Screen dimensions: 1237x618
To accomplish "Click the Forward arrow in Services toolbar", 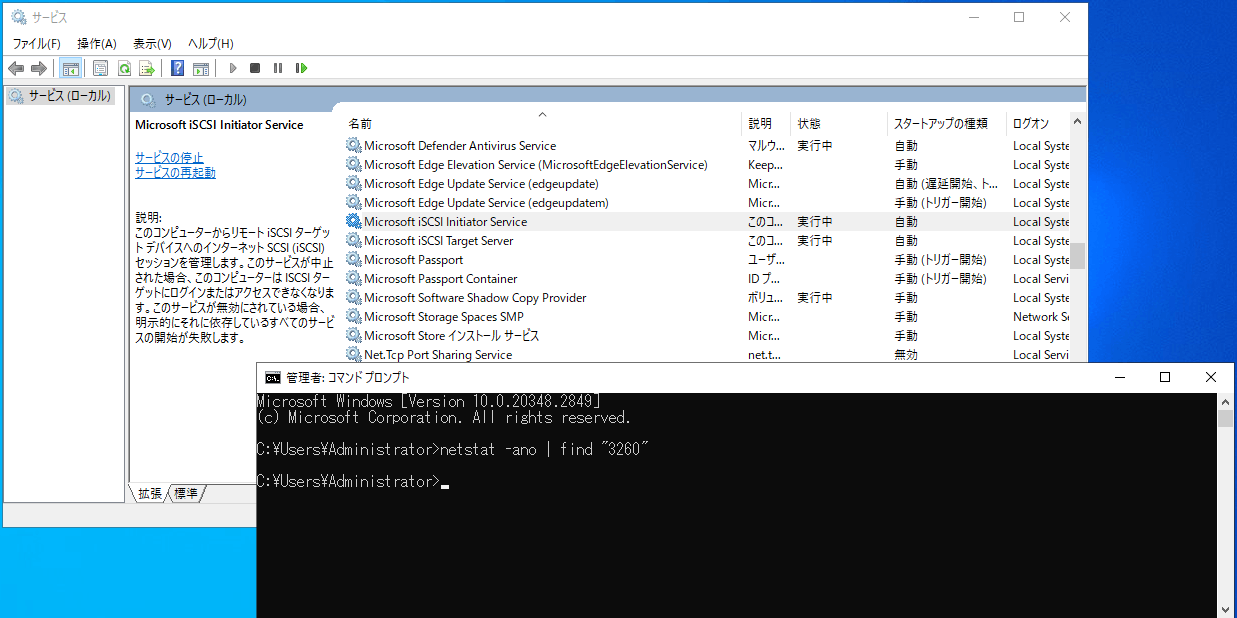I will click(x=39, y=68).
